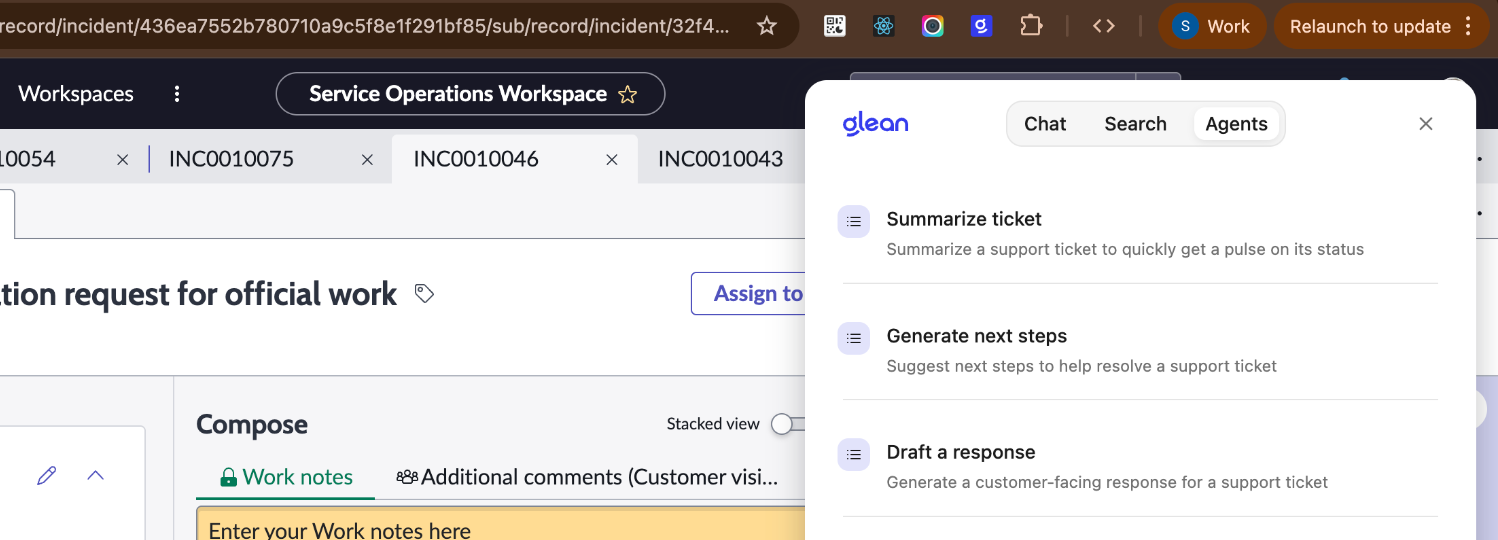Open the Work profile menu
1498x540 pixels.
[1212, 27]
